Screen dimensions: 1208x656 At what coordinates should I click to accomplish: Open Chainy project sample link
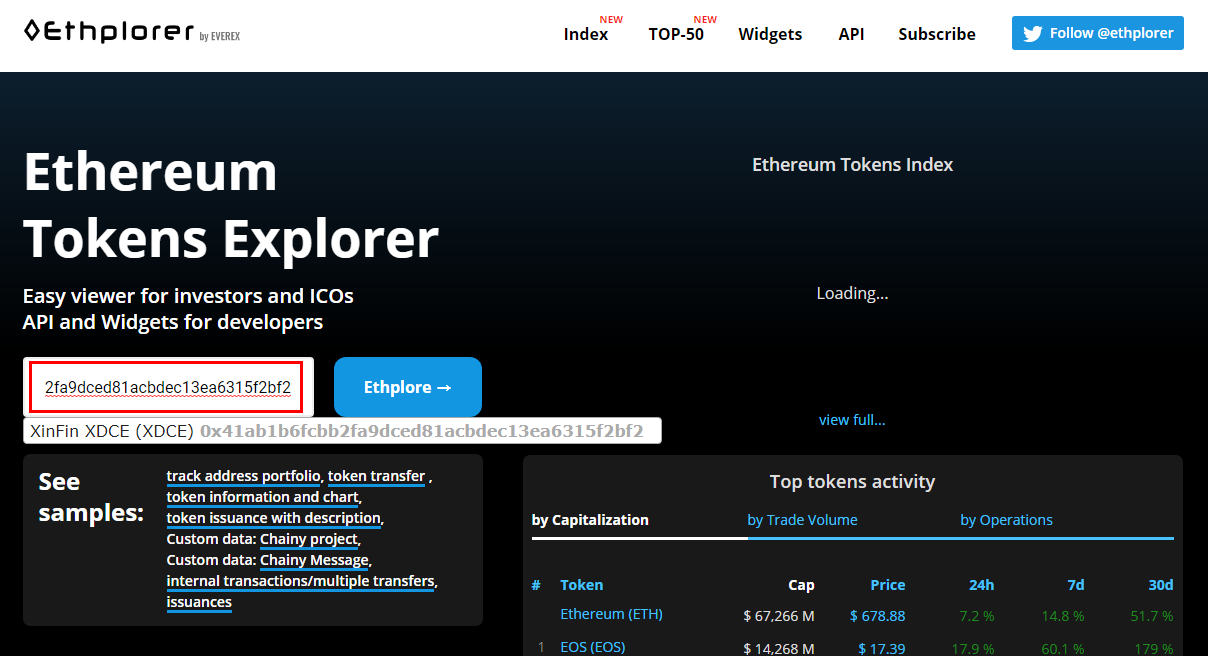(x=309, y=539)
